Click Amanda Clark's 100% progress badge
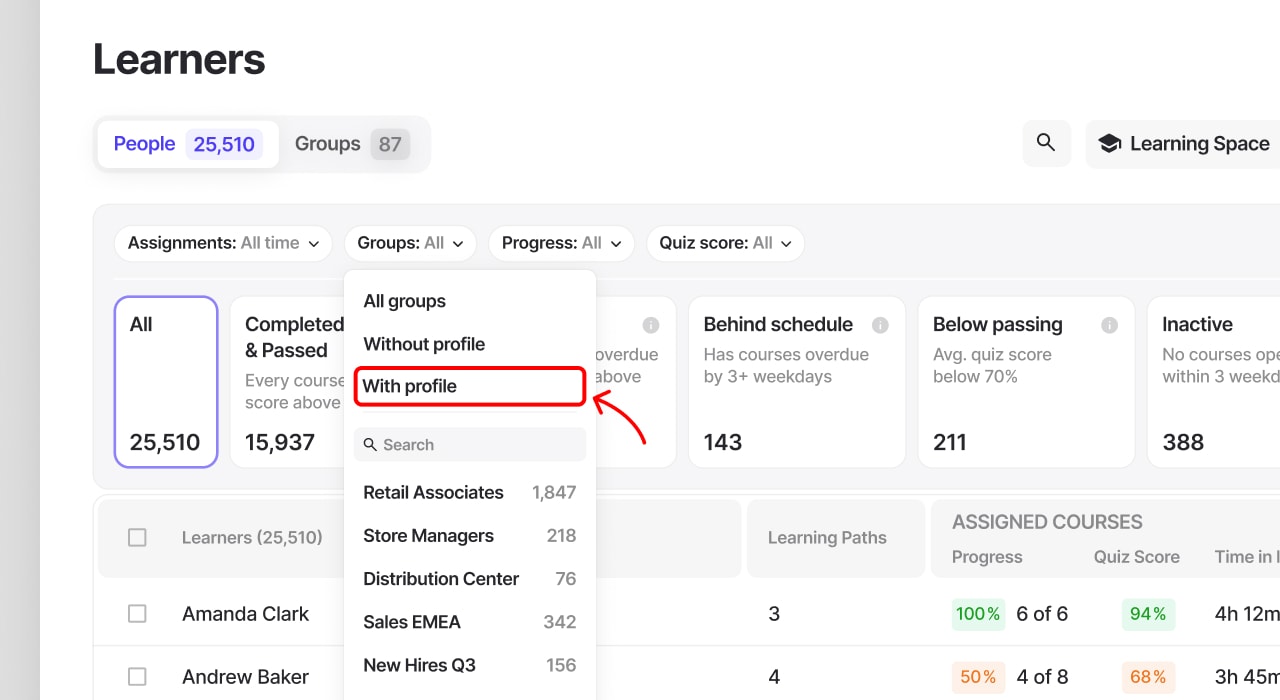Screen dimensions: 1280x700 (x=978, y=614)
